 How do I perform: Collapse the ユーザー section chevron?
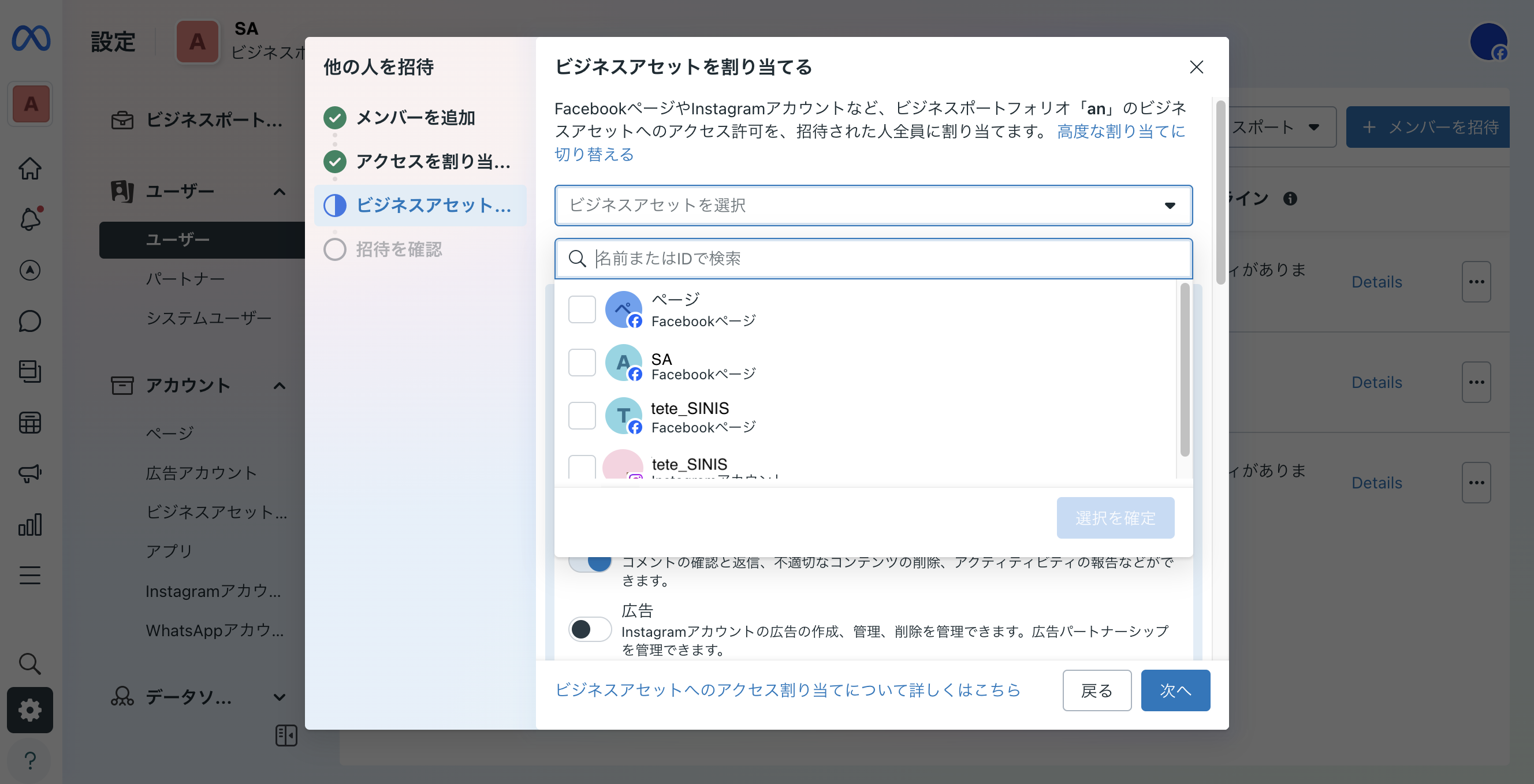280,192
